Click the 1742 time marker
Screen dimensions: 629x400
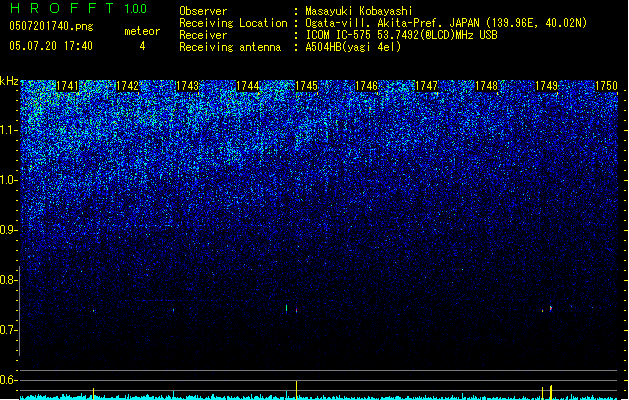(127, 86)
